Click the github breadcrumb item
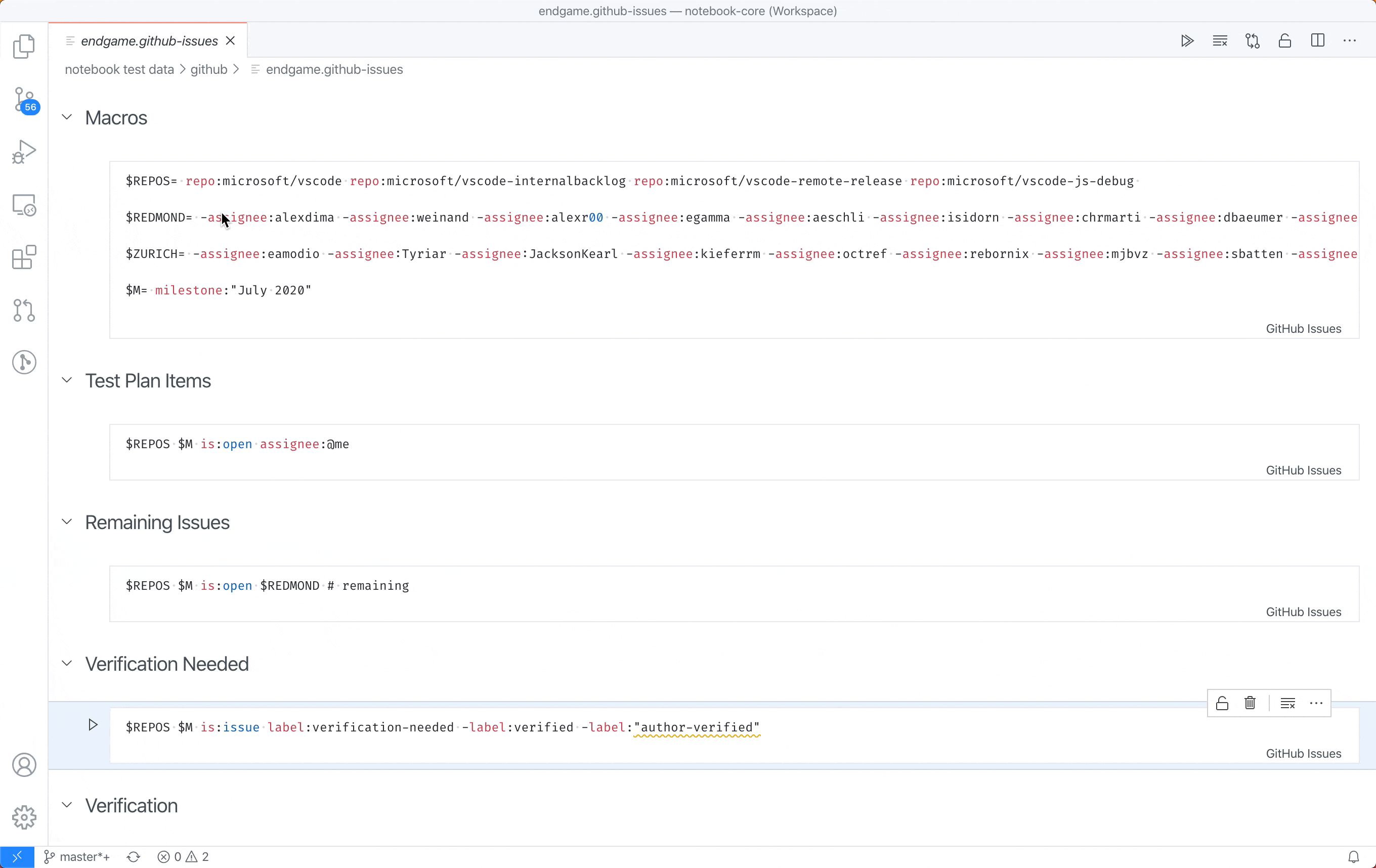This screenshot has height=868, width=1376. tap(208, 69)
